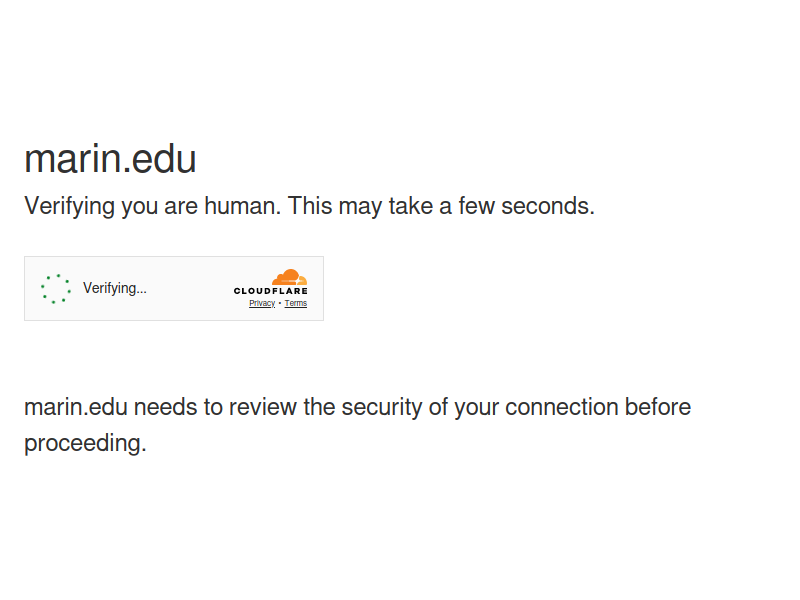Click the word "security" in the bottom paragraph
The width and height of the screenshot is (800, 600).
point(382,408)
